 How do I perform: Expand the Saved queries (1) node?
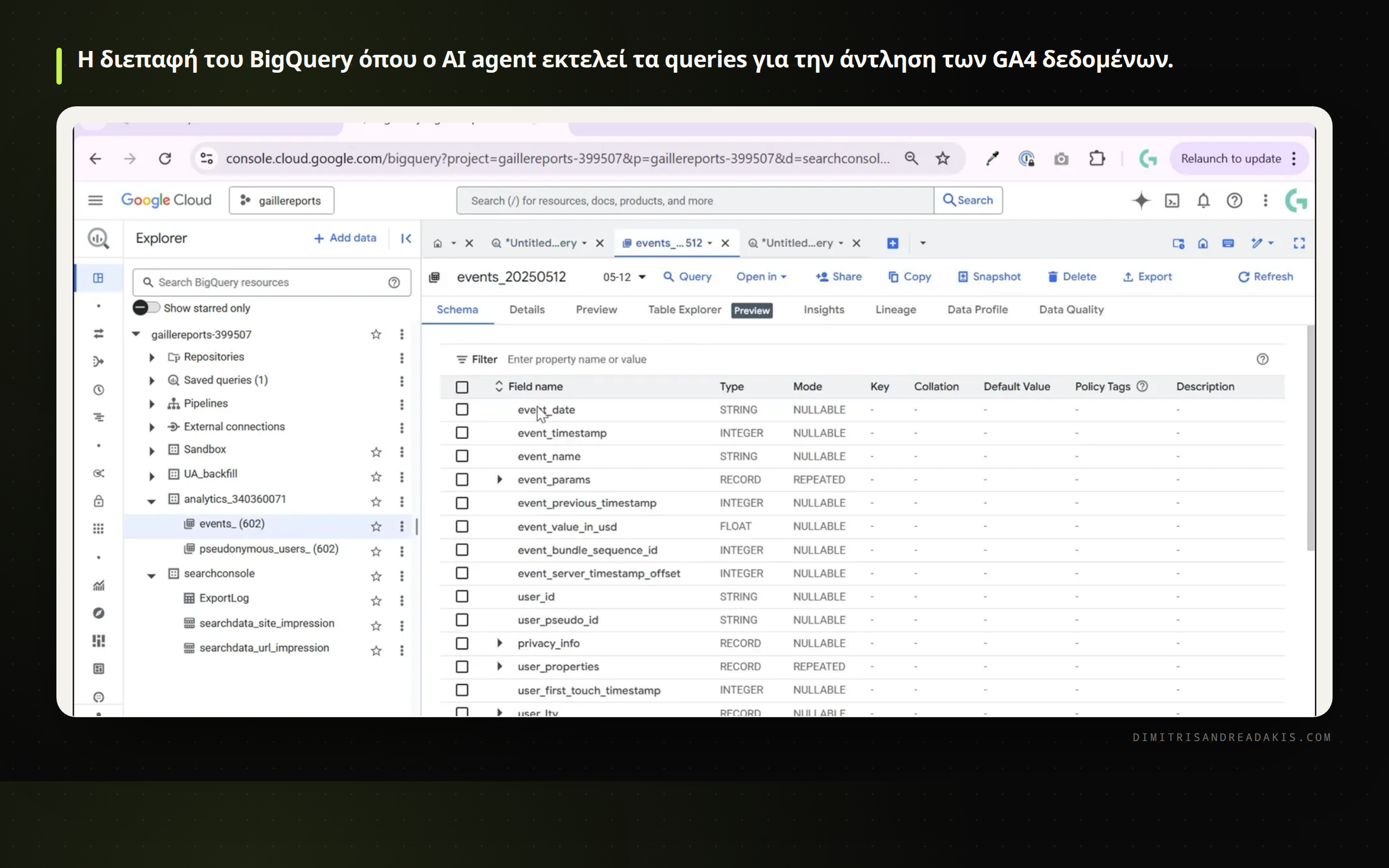[x=151, y=381]
